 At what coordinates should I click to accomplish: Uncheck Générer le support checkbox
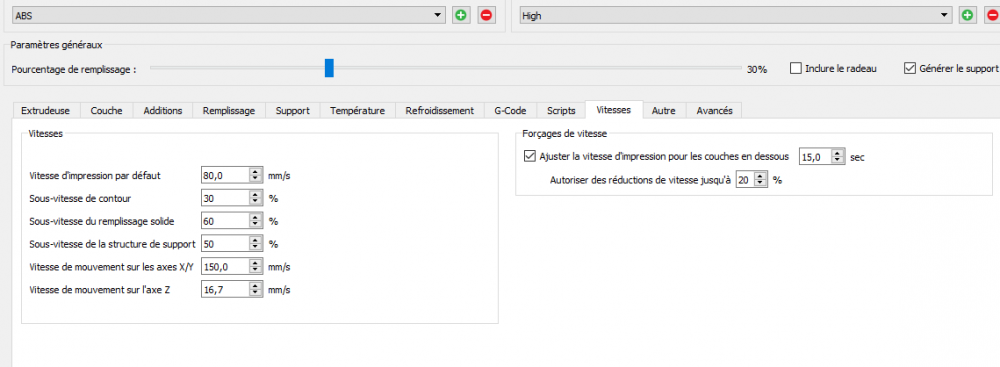pyautogui.click(x=910, y=68)
